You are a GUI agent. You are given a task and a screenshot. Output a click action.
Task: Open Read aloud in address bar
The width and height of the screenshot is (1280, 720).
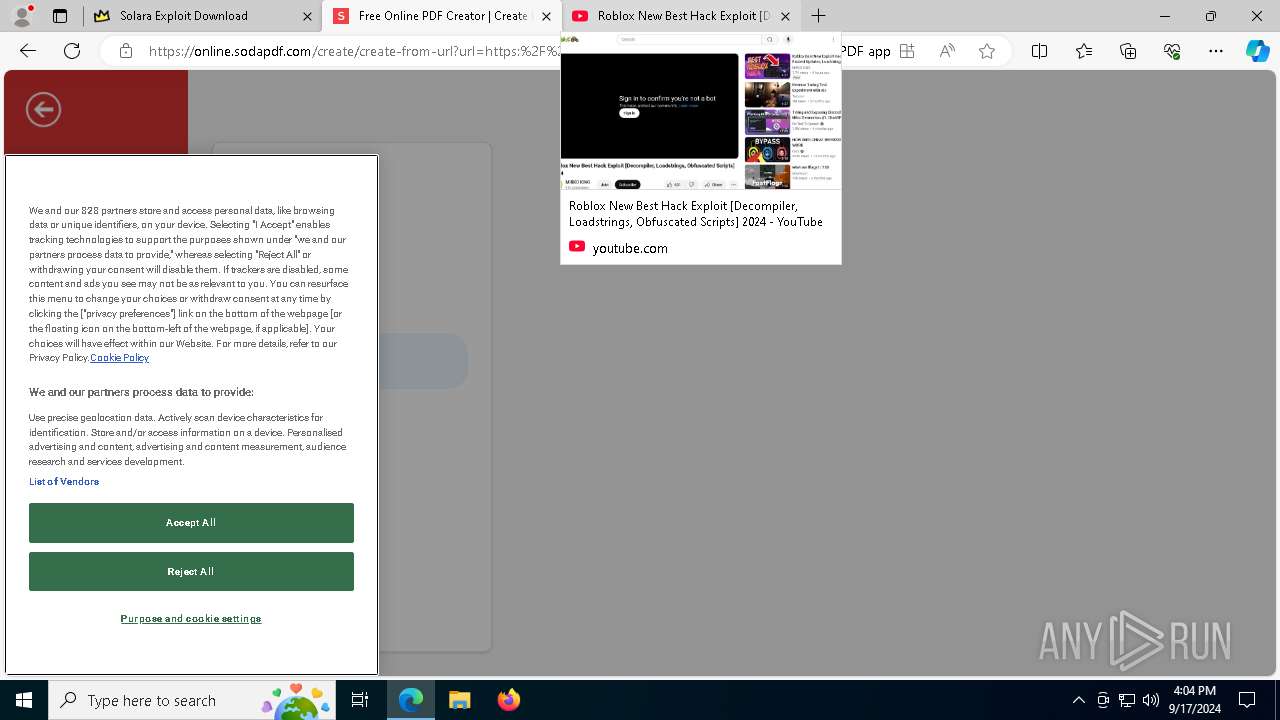947,51
